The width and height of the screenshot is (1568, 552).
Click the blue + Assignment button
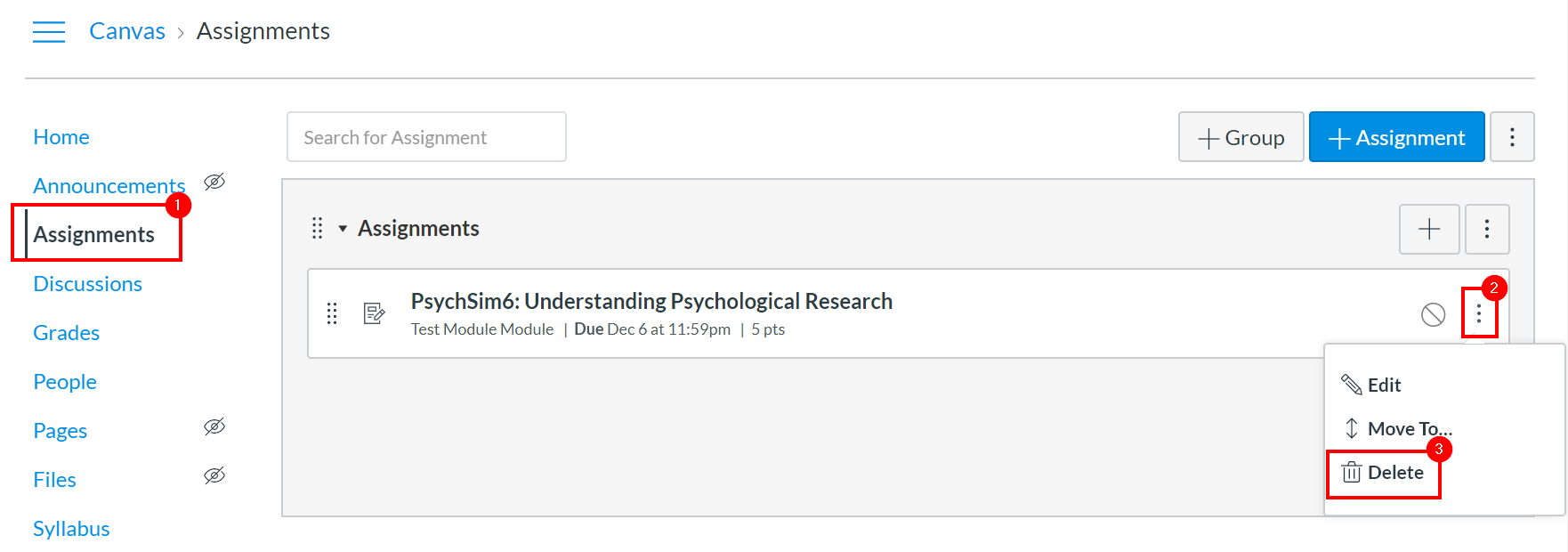pos(1396,136)
